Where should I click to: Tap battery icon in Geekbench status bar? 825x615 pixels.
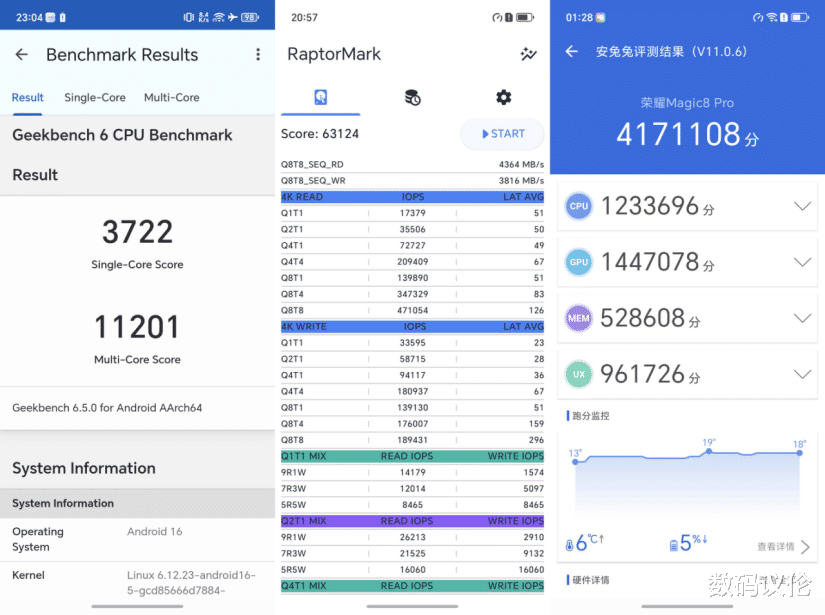coord(250,17)
